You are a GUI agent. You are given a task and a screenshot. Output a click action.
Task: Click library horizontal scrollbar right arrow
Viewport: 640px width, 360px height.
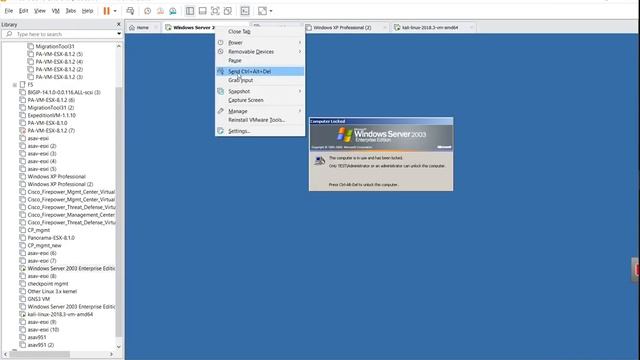pos(111,354)
